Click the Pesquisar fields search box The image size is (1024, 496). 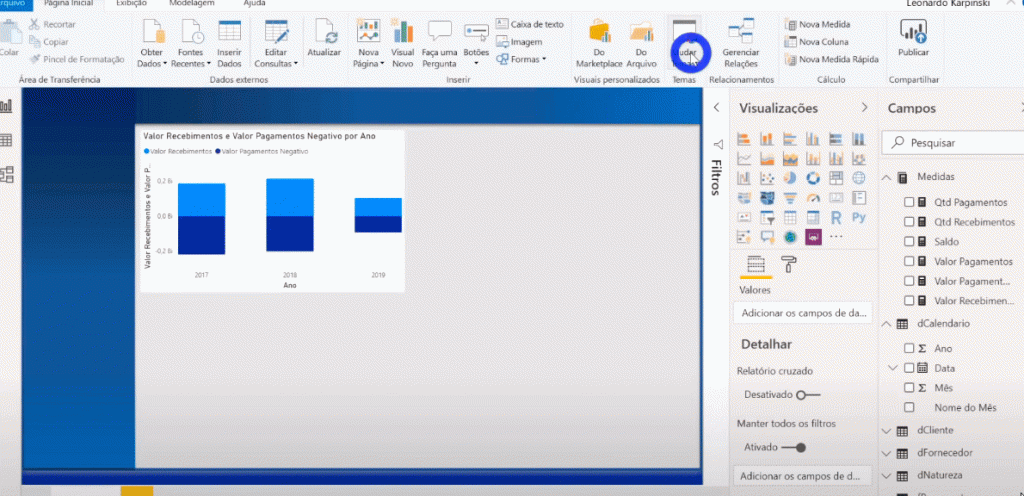[x=953, y=142]
